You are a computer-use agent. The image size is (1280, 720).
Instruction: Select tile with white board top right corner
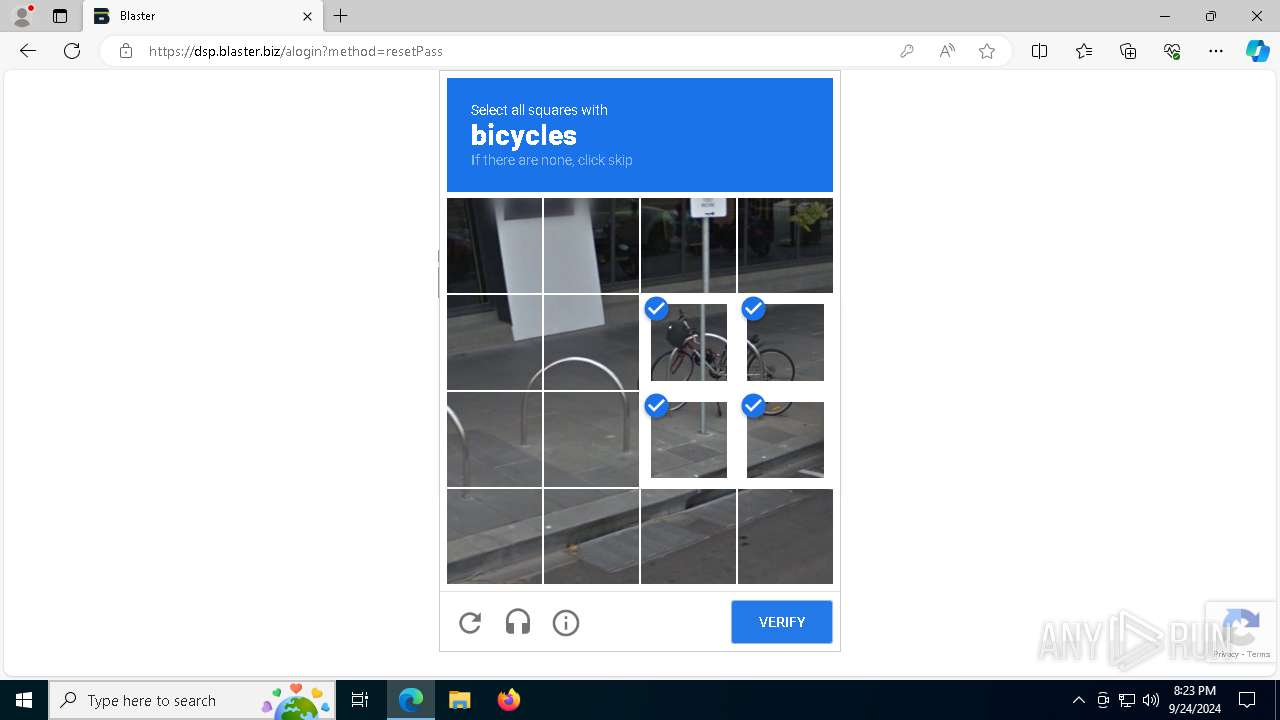coord(591,245)
